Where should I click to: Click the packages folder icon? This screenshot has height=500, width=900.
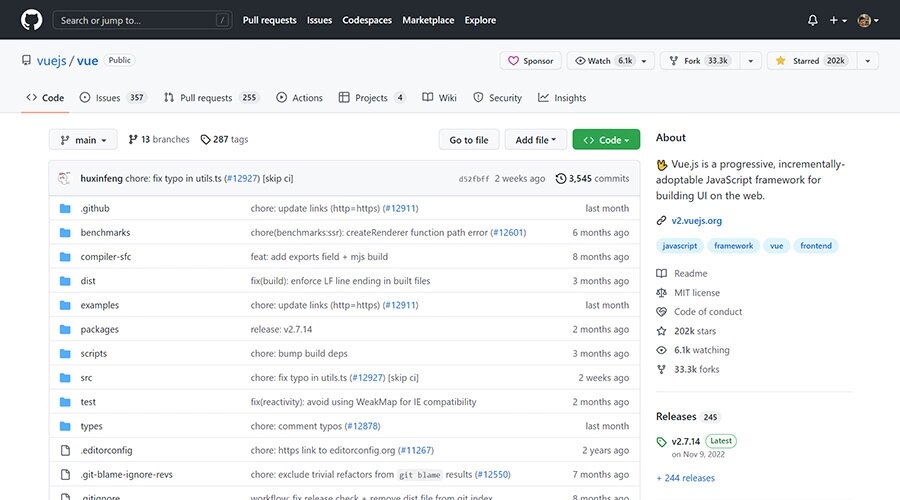coord(65,330)
